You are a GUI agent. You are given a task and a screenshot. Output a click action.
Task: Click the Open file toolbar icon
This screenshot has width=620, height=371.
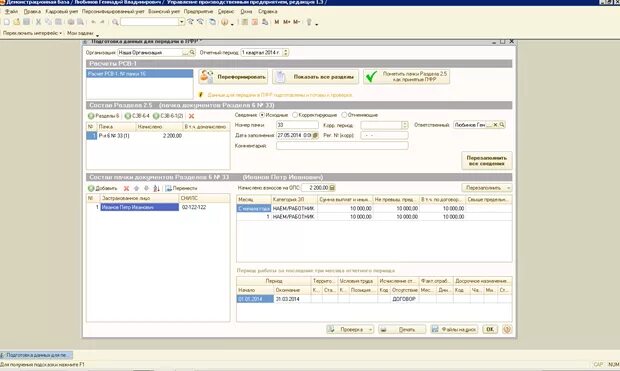17,22
